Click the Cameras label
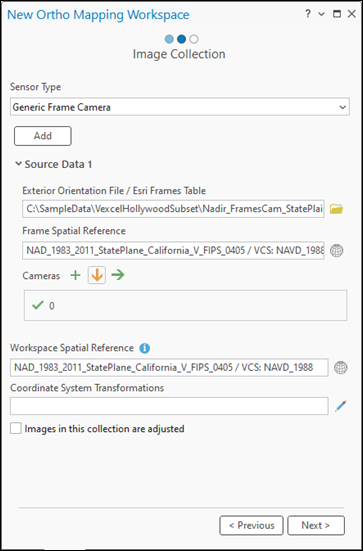The width and height of the screenshot is (363, 551). point(41,276)
